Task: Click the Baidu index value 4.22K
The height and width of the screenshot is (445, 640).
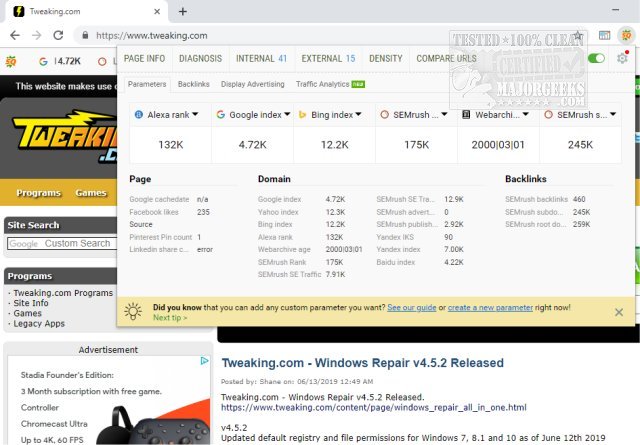Action: point(454,262)
